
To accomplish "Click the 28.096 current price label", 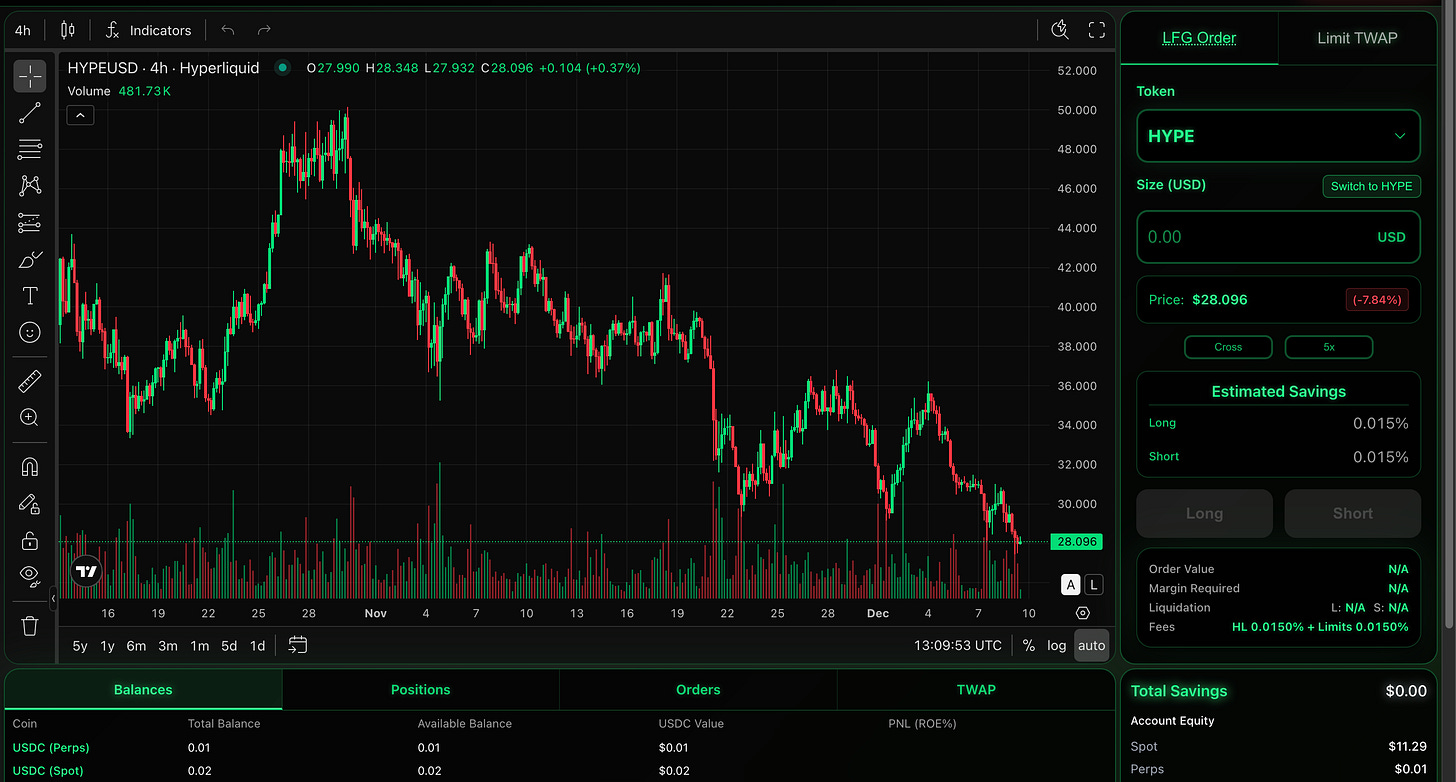I will click(1076, 542).
